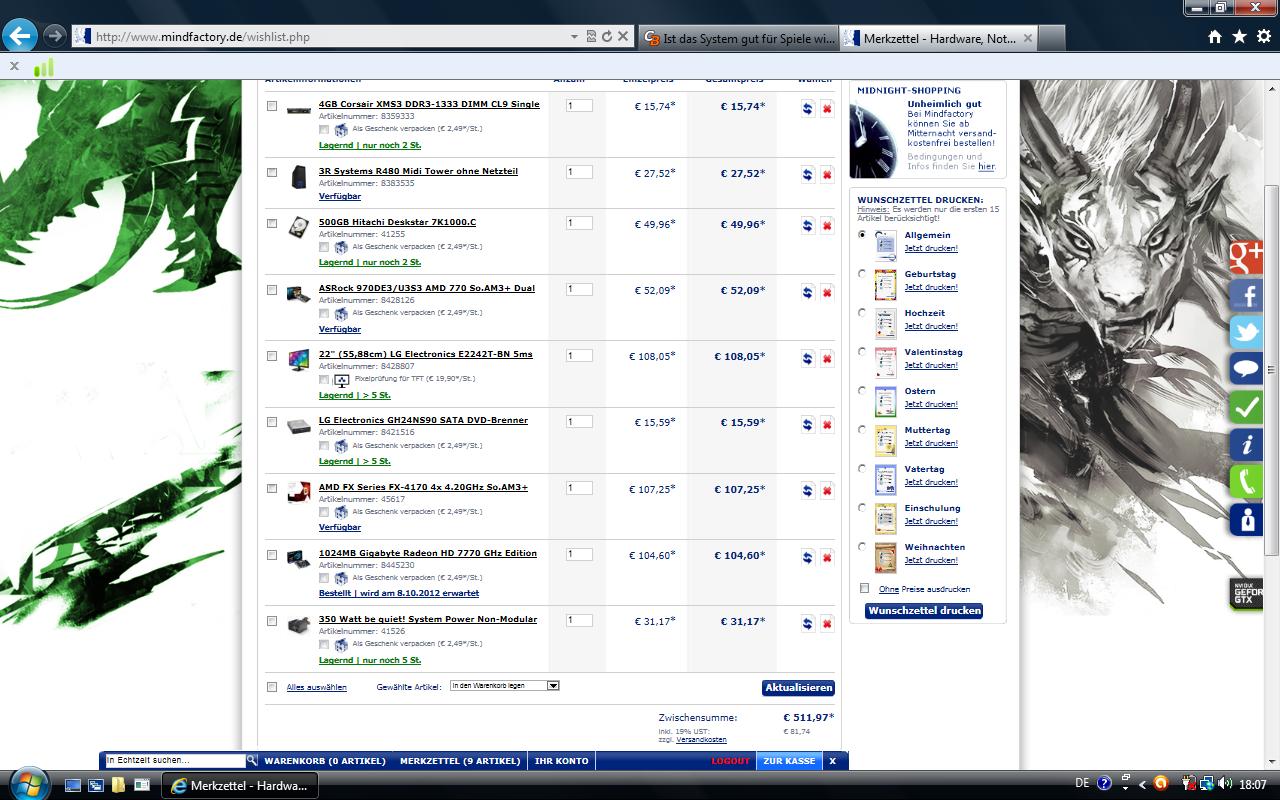Open the Versandkosten link

pyautogui.click(x=701, y=739)
